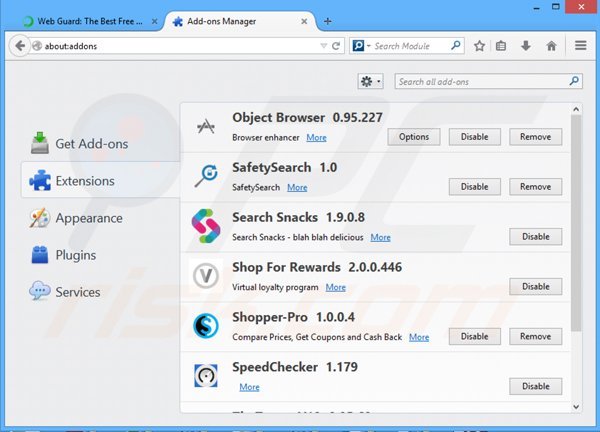600x432 pixels.
Task: Select the Shop For Rewards 2.0.0.446 title
Action: pos(317,267)
